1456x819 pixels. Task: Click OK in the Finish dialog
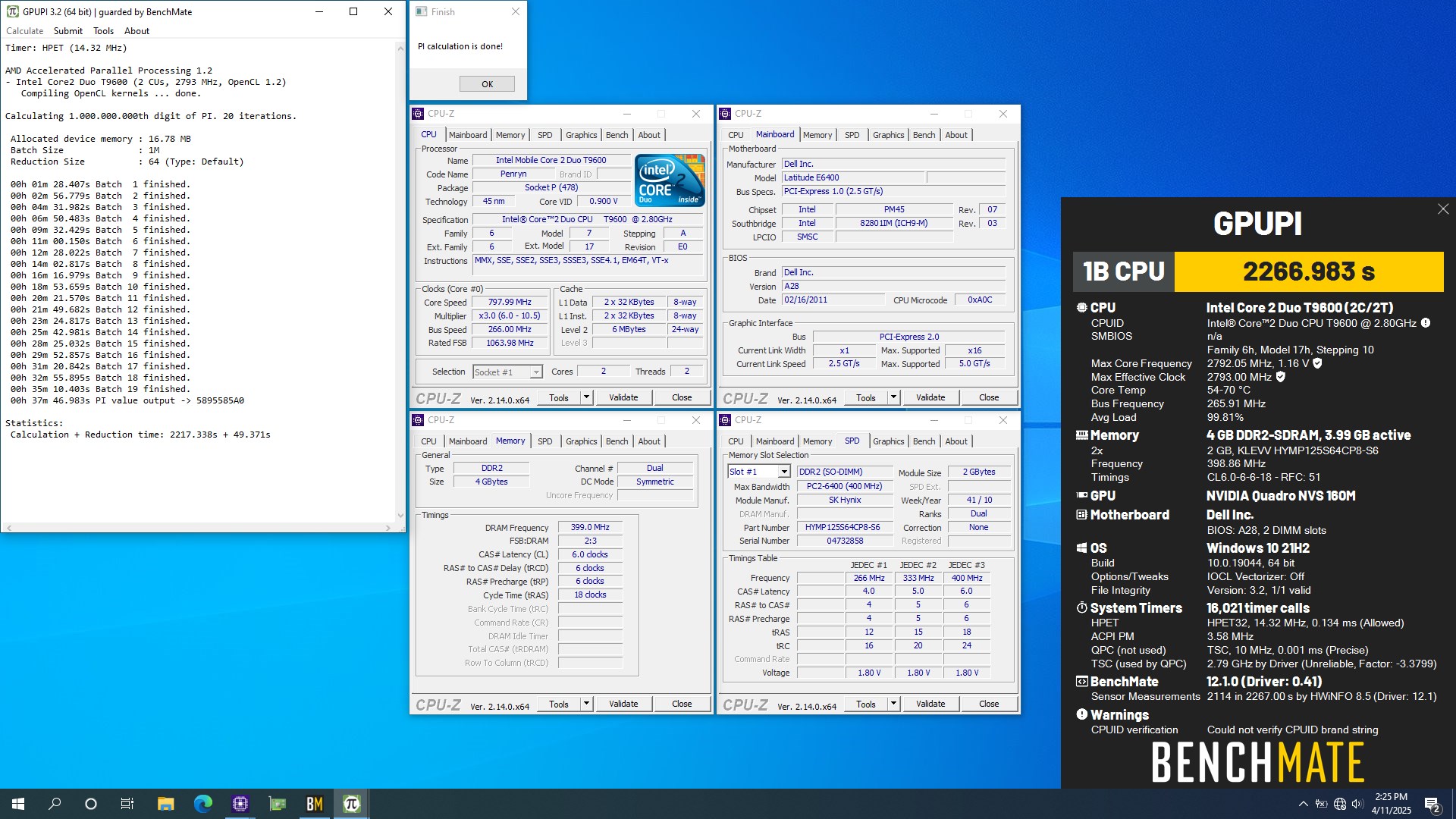(487, 84)
